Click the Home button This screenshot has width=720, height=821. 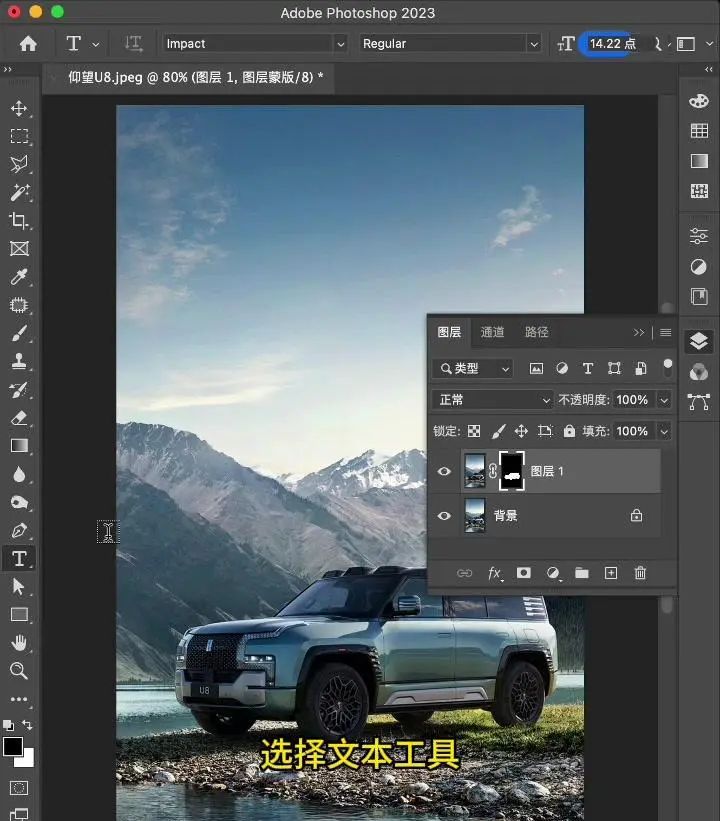coord(28,43)
